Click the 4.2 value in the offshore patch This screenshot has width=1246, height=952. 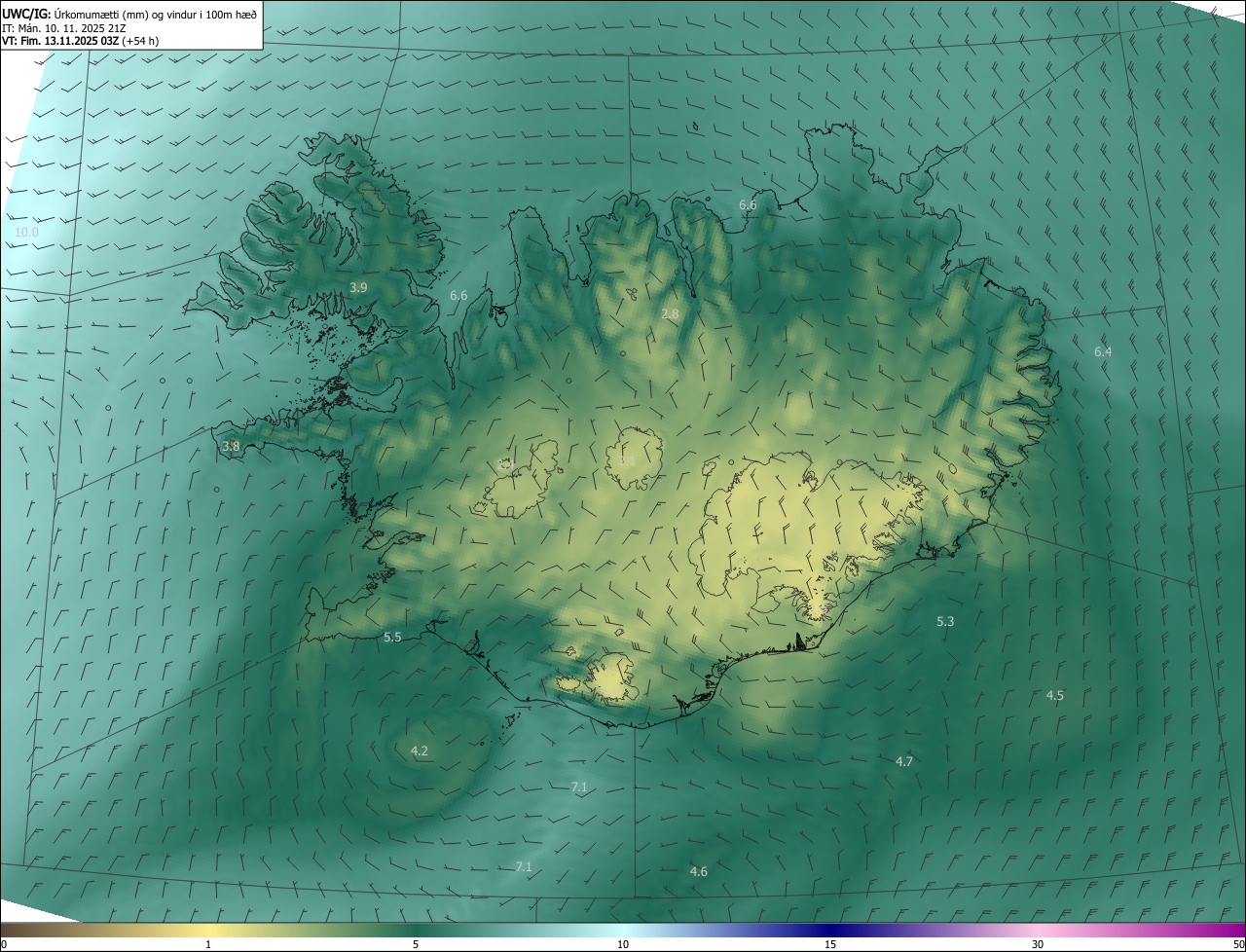click(x=420, y=751)
